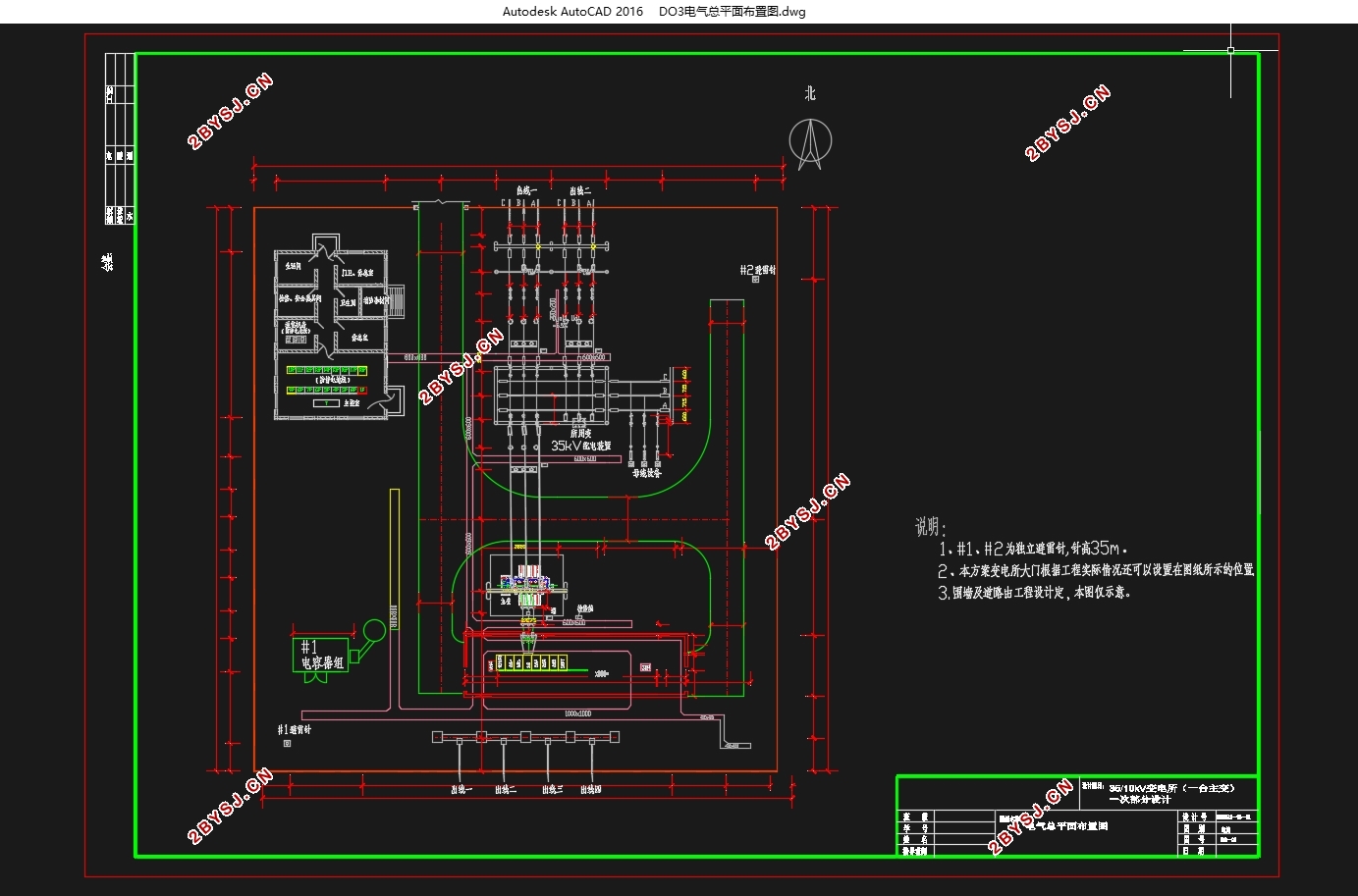This screenshot has height=896, width=1358.
Task: Click the #2 lightning rod square symbol
Action: [x=756, y=280]
